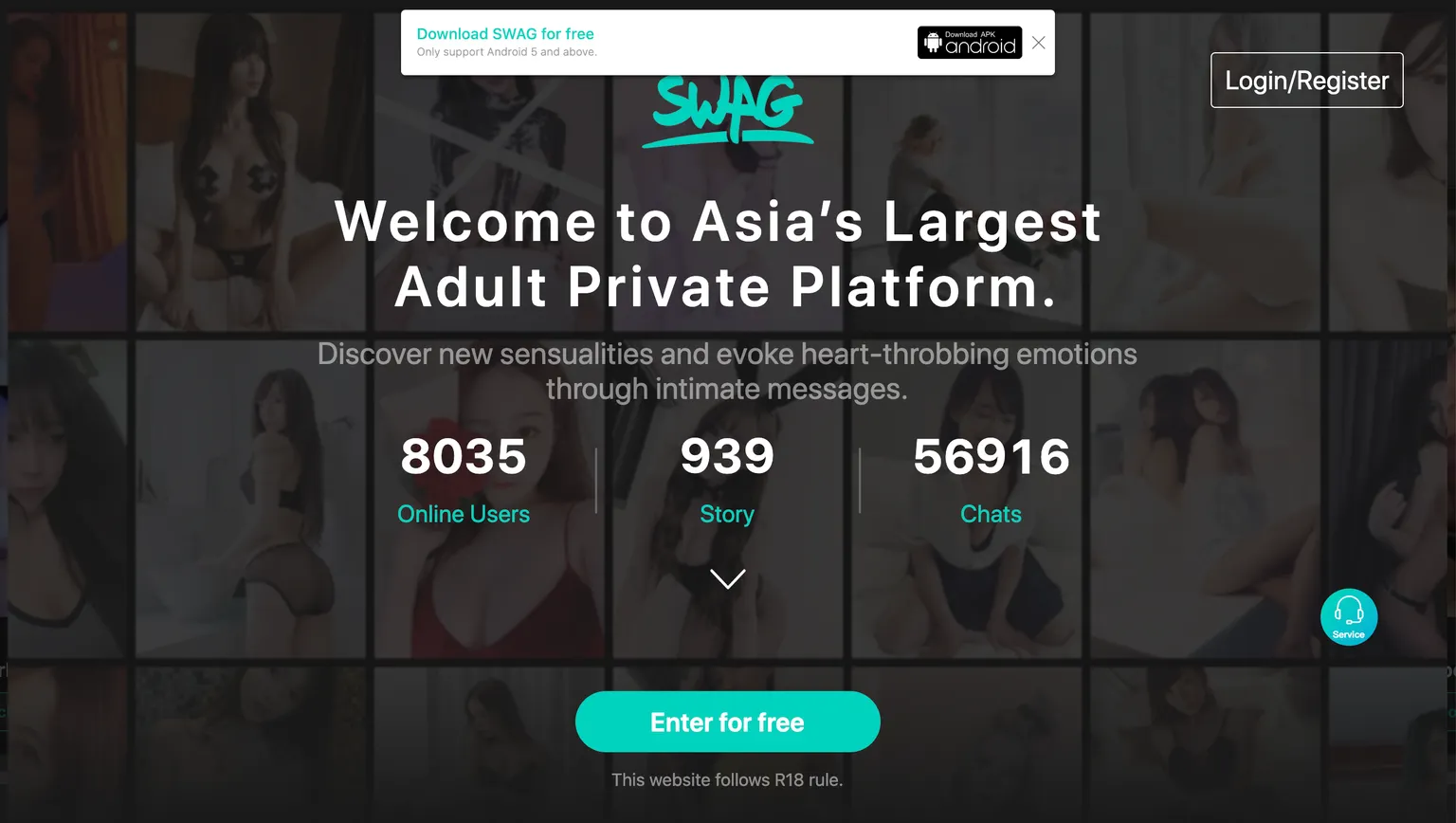Click the Discover new sensualities subtitle text
This screenshot has width=1456, height=823.
(x=727, y=371)
